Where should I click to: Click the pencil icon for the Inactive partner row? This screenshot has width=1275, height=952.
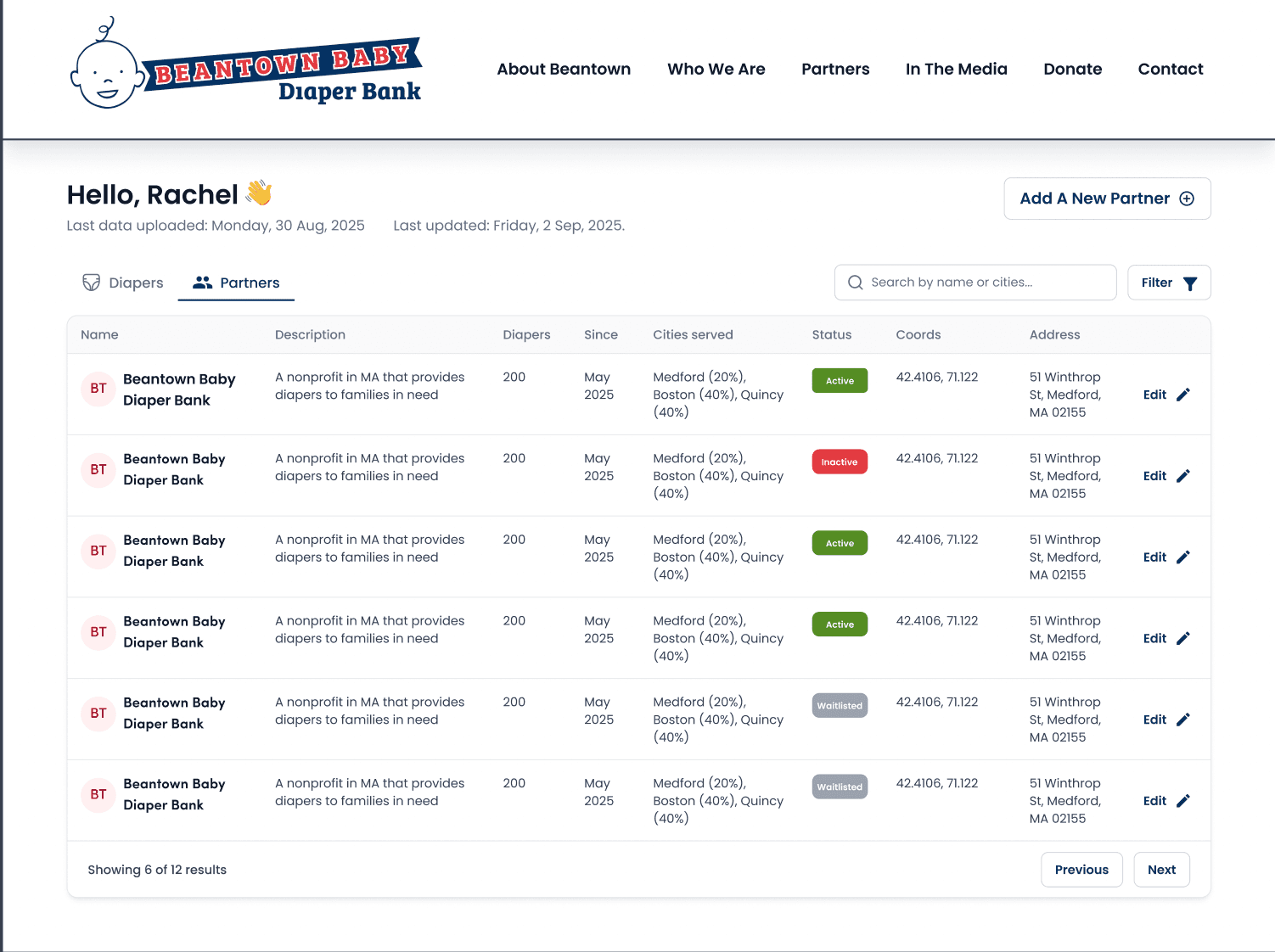click(x=1183, y=476)
